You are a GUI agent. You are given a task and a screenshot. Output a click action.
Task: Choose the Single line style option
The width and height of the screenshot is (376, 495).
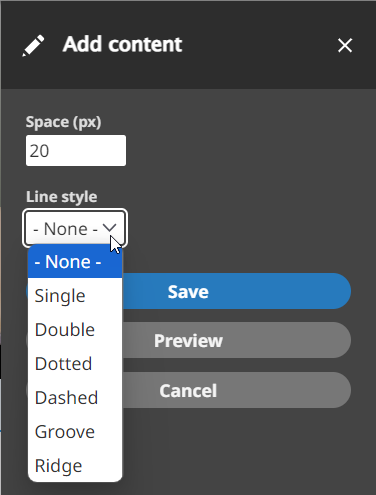coord(75,296)
